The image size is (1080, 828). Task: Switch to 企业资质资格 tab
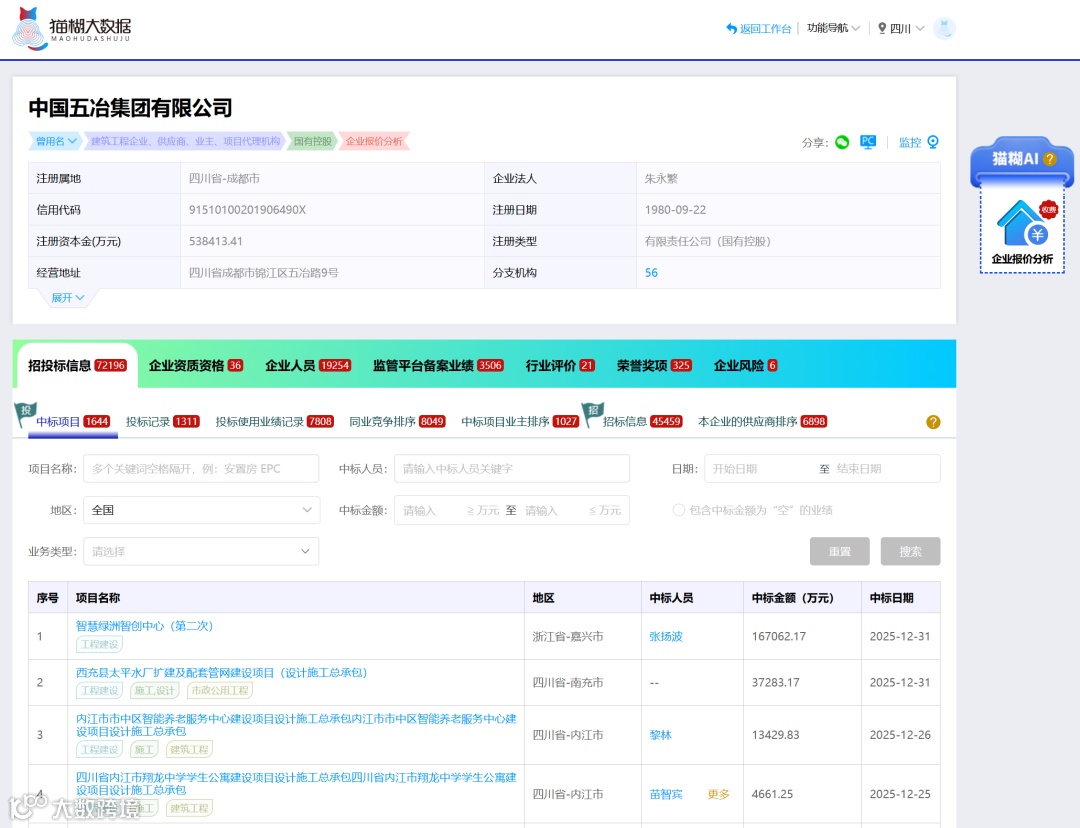[196, 365]
